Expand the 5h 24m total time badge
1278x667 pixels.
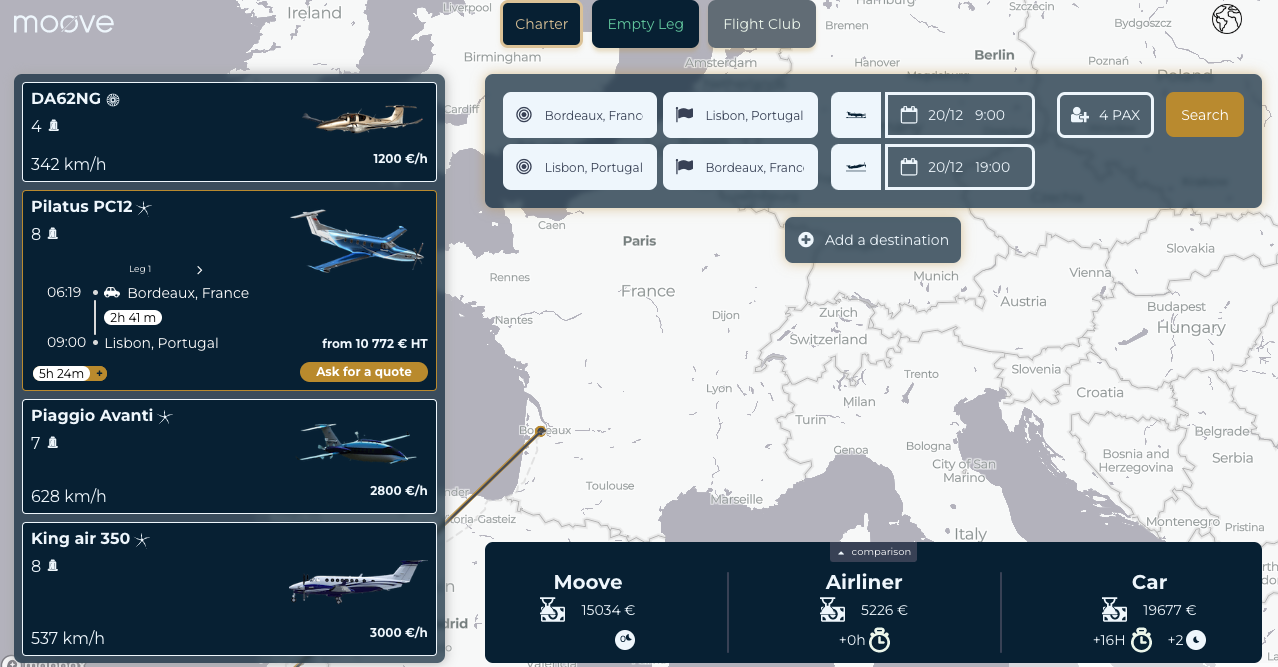(69, 374)
